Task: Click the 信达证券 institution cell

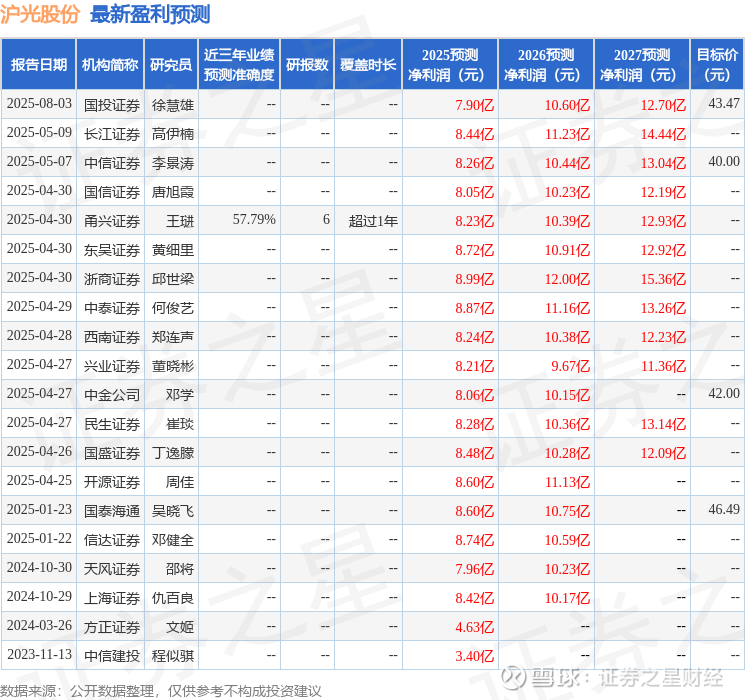Action: point(112,540)
